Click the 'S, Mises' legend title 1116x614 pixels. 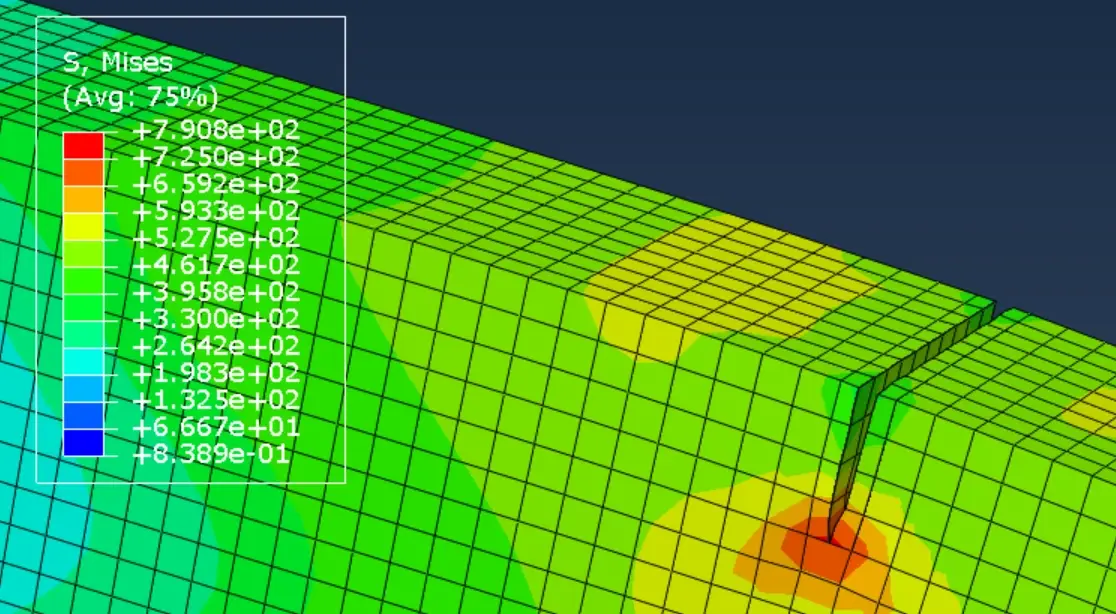point(118,63)
